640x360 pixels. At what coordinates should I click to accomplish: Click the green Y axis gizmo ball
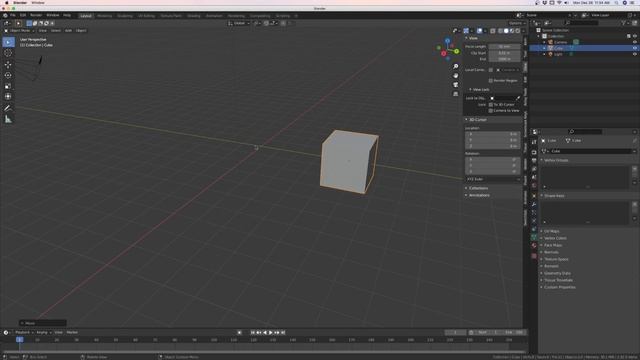tap(456, 51)
